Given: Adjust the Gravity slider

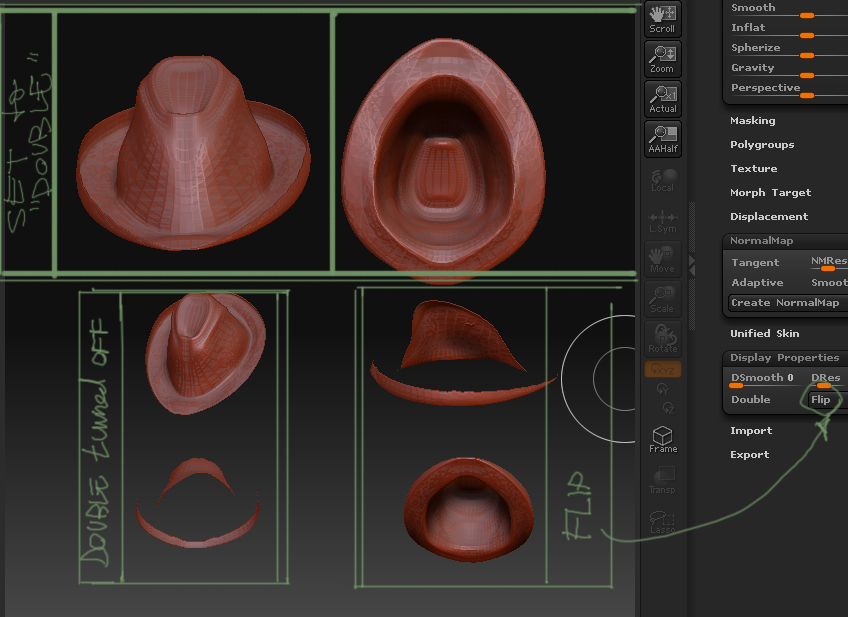Looking at the screenshot, I should (x=807, y=75).
